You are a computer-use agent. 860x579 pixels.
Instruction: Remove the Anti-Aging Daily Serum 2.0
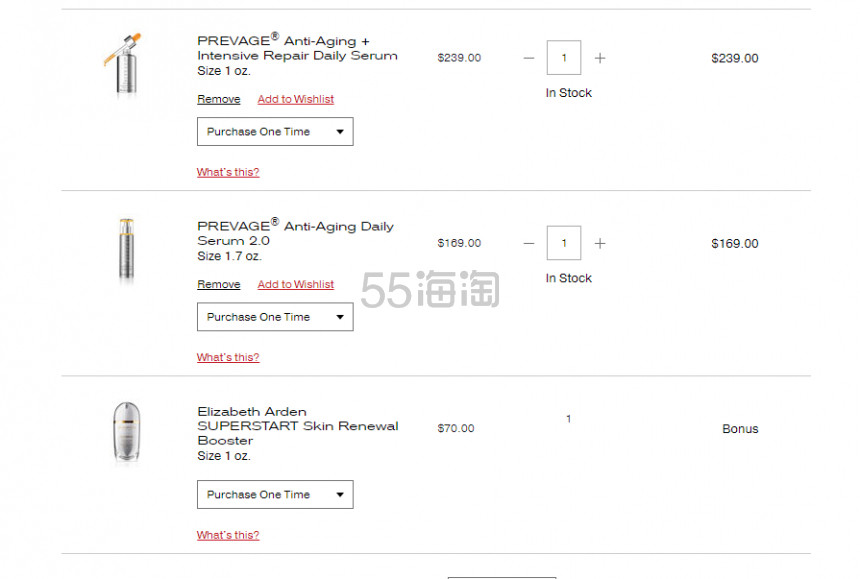pyautogui.click(x=219, y=285)
